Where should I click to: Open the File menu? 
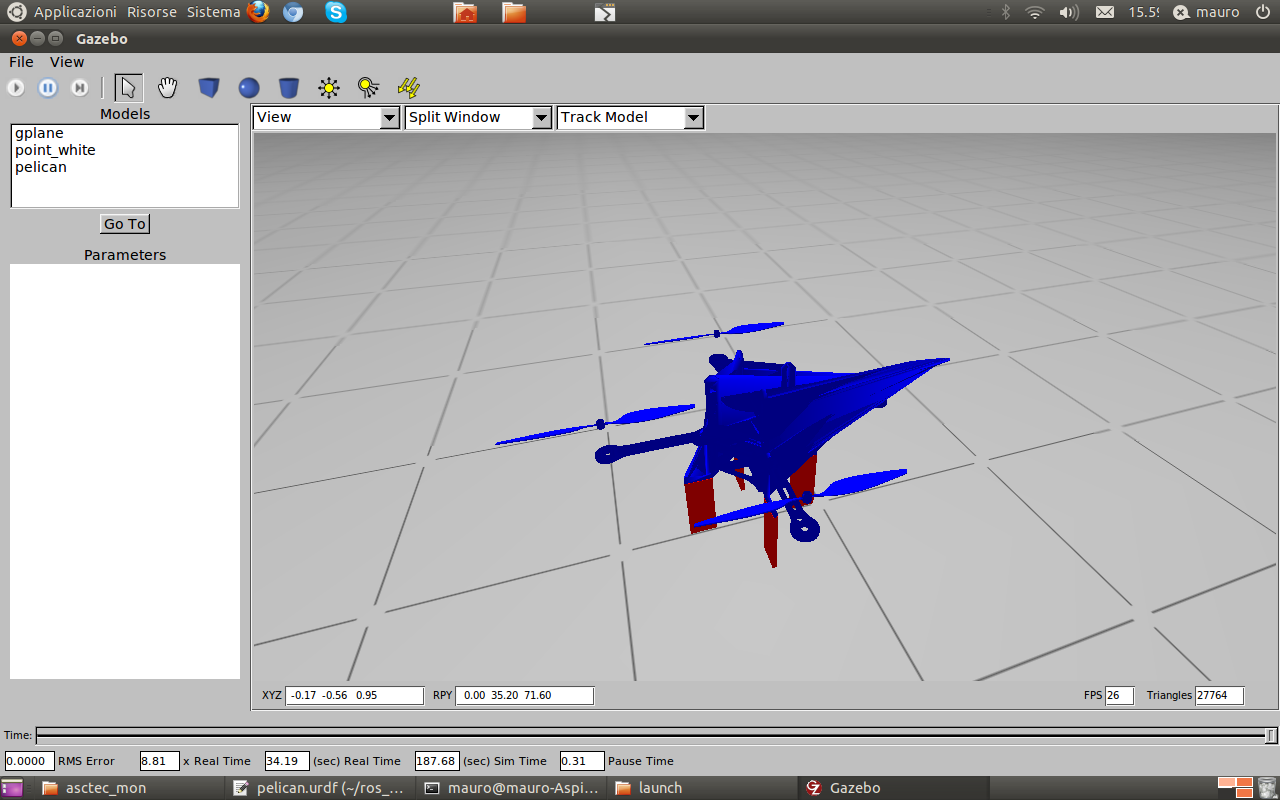(x=21, y=62)
